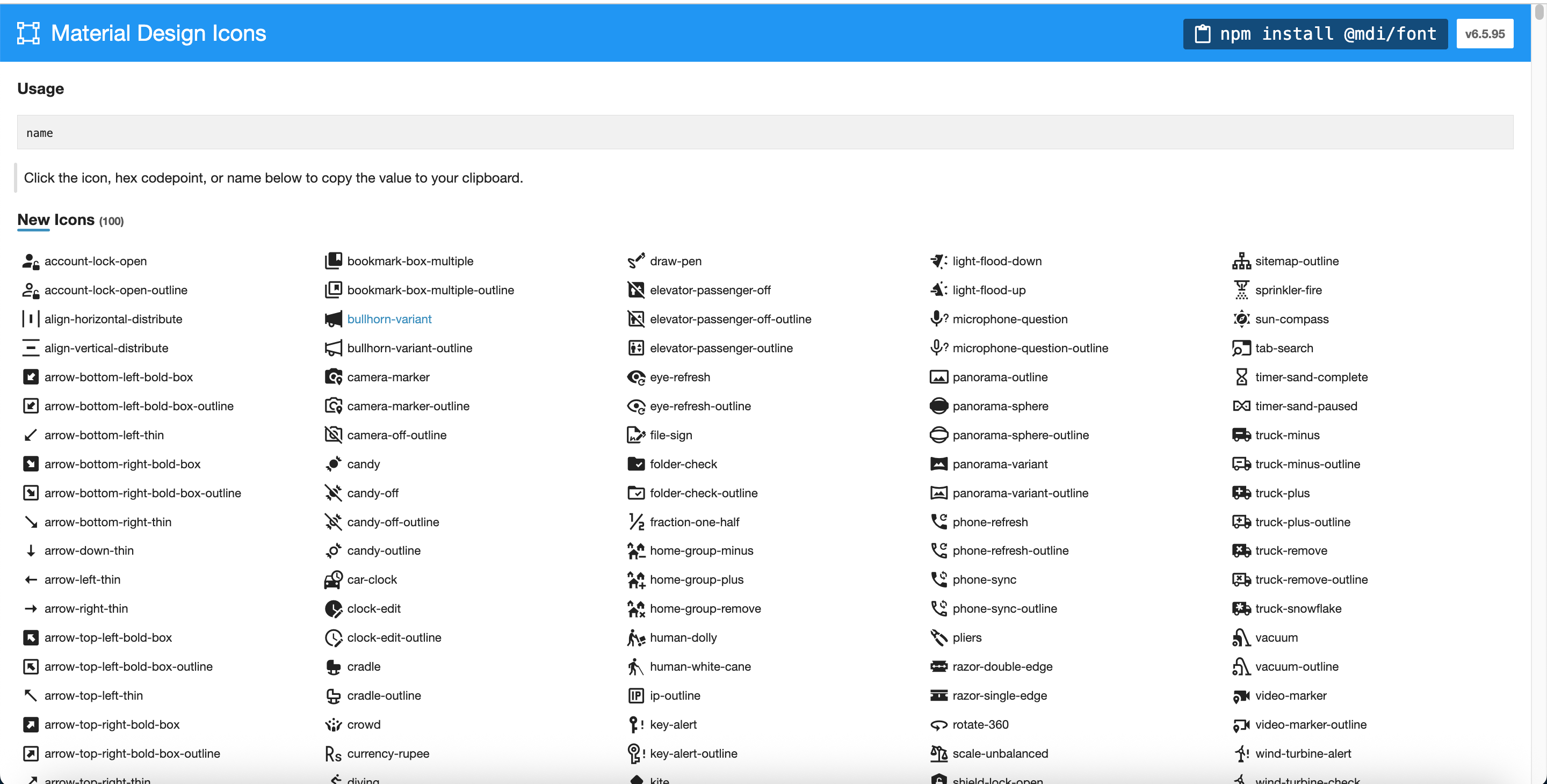This screenshot has height=784, width=1547.
Task: Click the panorama-sphere icon
Action: pos(938,406)
